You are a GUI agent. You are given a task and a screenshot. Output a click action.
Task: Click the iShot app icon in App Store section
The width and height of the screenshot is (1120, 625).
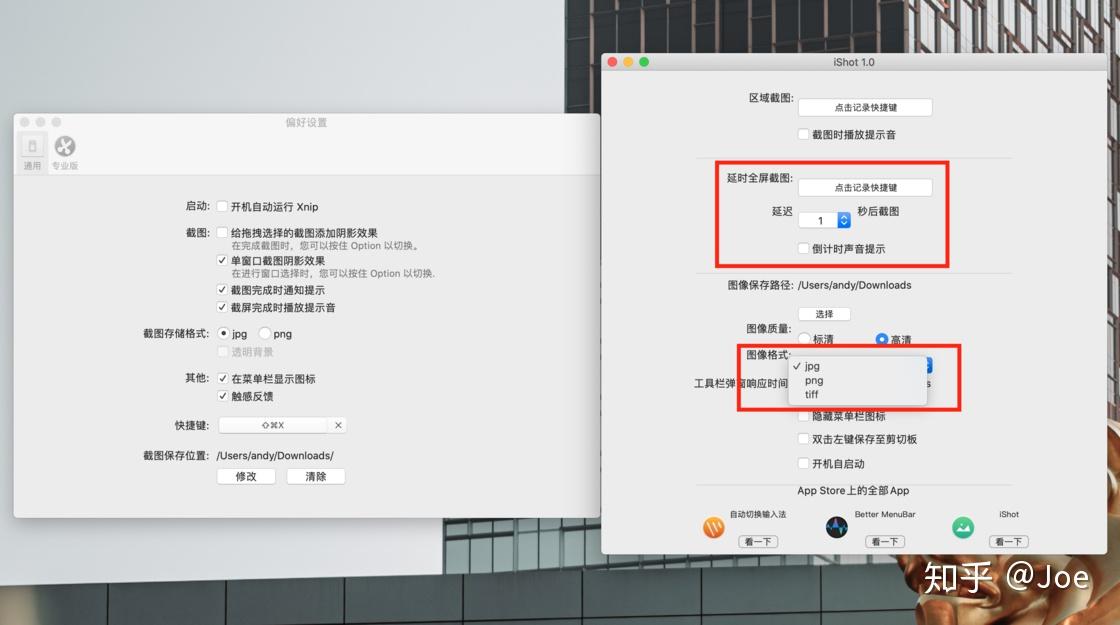pyautogui.click(x=961, y=525)
